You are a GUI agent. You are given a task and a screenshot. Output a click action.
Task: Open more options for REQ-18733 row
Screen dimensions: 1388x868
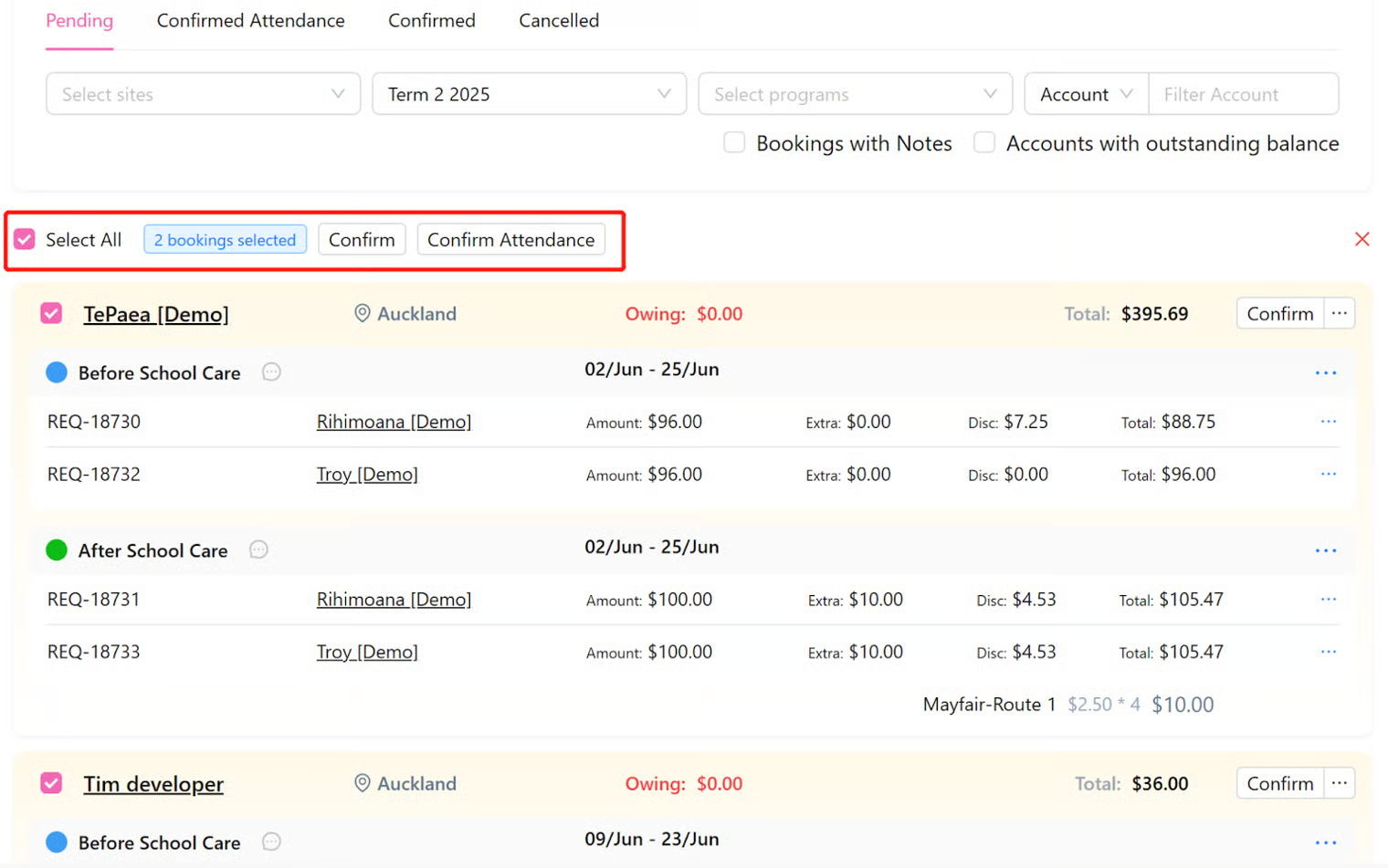click(x=1328, y=652)
